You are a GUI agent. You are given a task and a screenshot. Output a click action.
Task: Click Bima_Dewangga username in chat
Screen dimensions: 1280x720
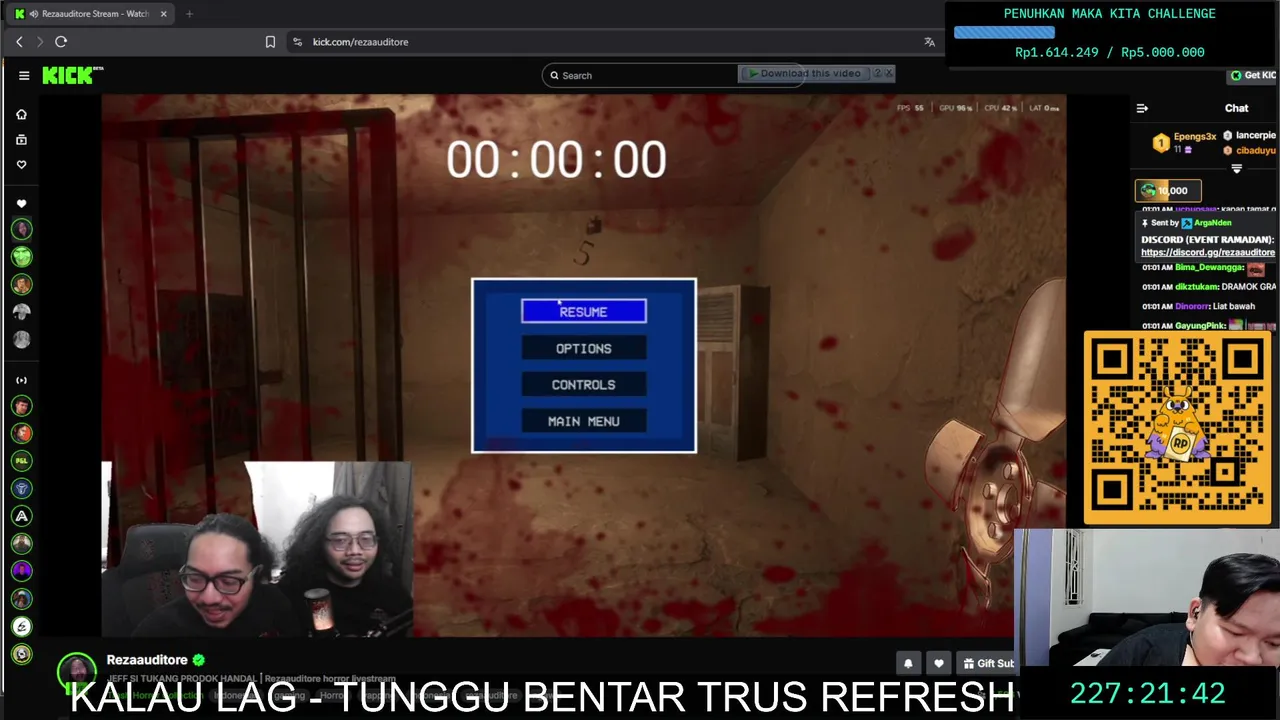point(1209,267)
